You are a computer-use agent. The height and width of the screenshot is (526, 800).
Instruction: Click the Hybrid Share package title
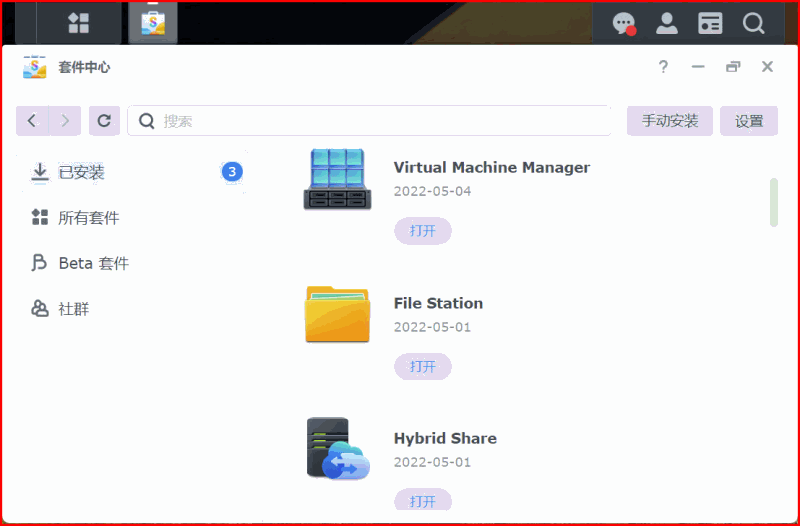coord(445,438)
